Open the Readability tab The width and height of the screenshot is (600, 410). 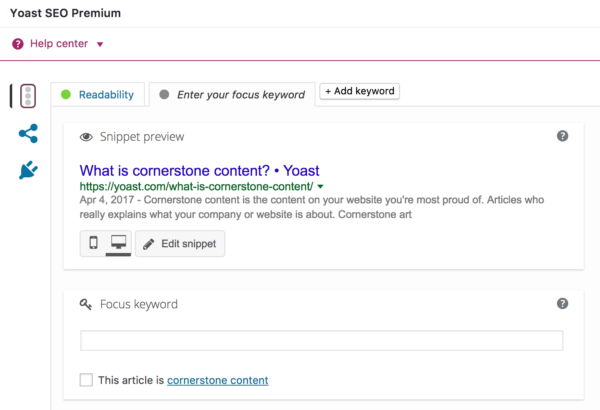[98, 95]
